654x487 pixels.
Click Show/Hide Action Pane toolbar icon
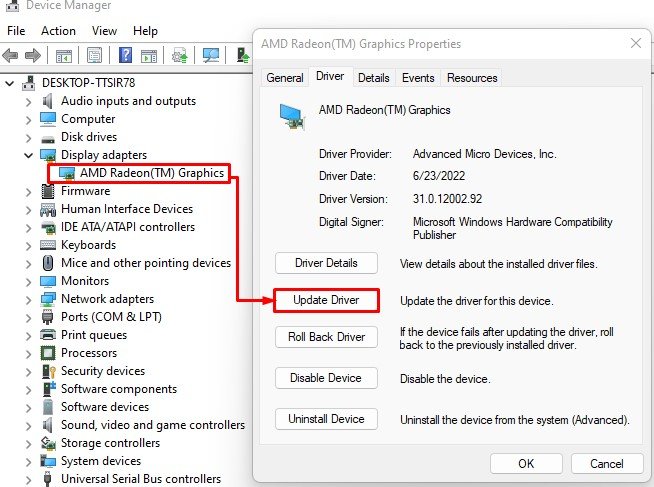tap(149, 55)
